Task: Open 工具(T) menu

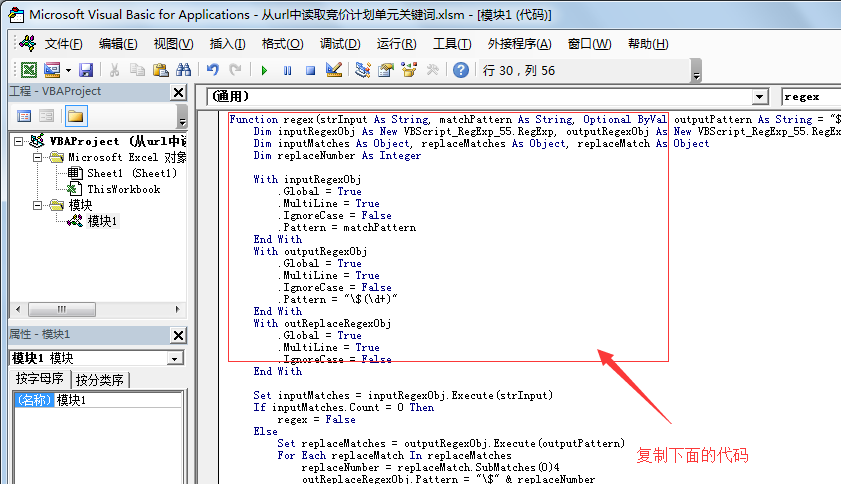Action: click(x=452, y=44)
